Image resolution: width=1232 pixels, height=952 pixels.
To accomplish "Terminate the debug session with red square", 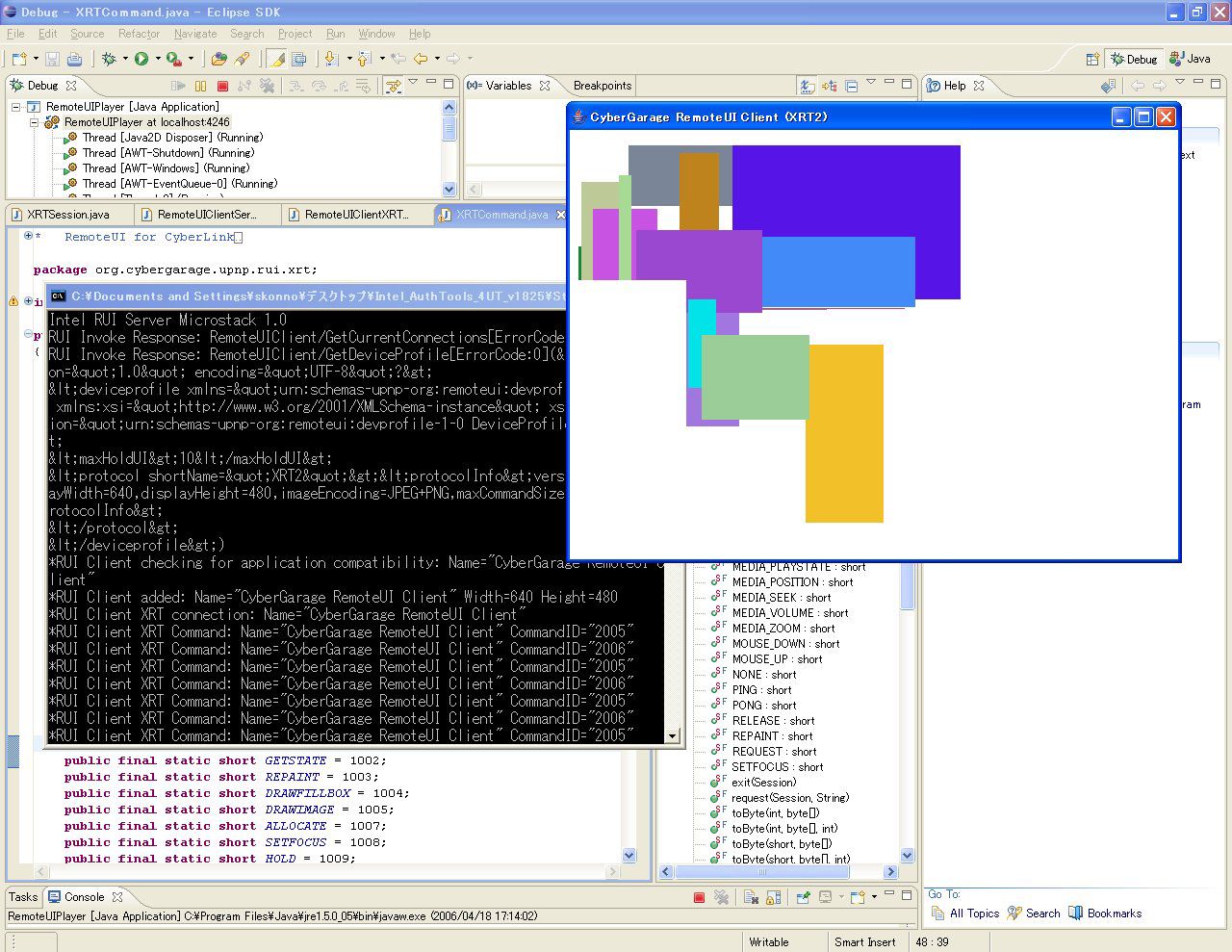I will click(222, 86).
